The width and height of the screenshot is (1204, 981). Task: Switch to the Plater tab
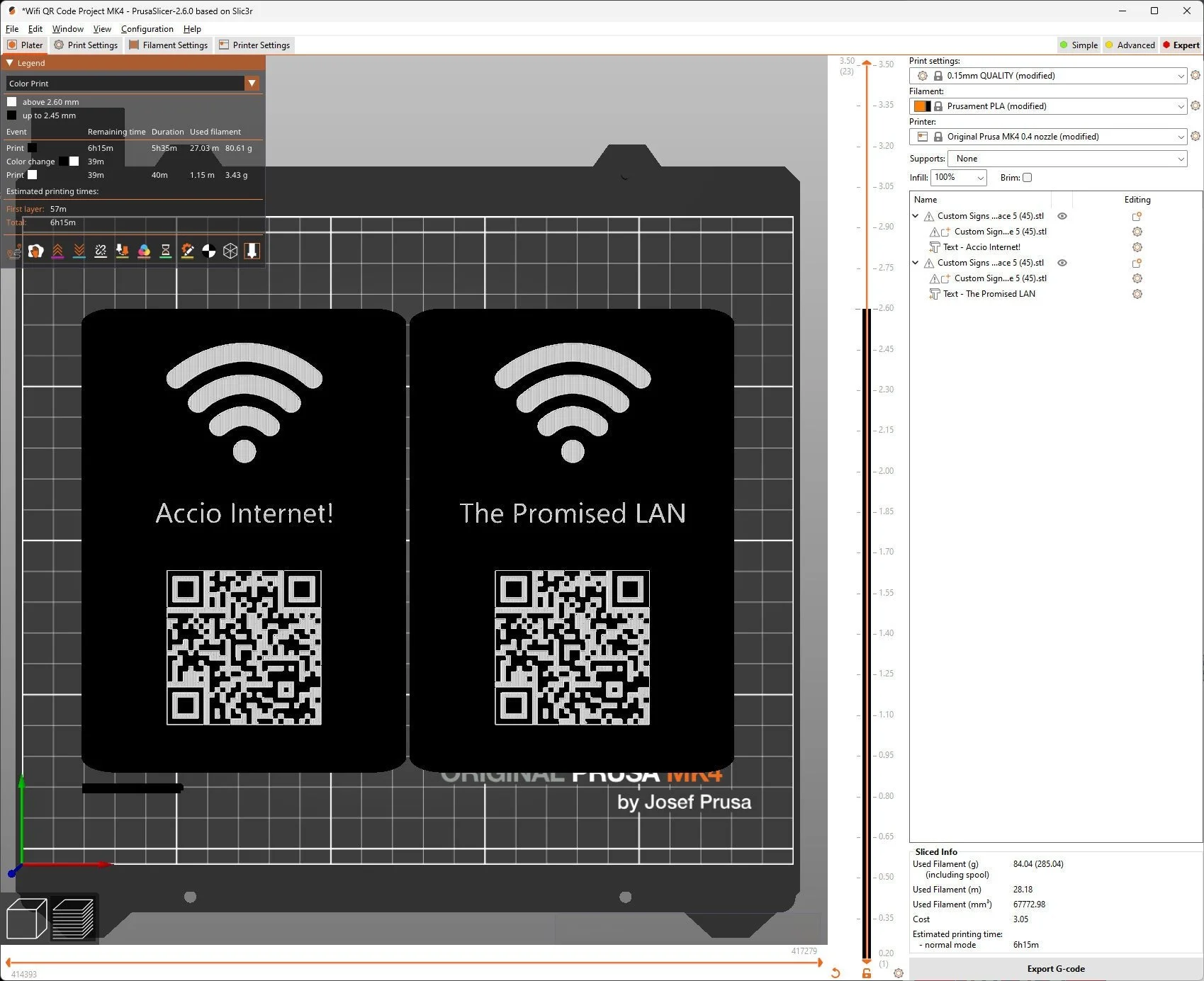[26, 45]
